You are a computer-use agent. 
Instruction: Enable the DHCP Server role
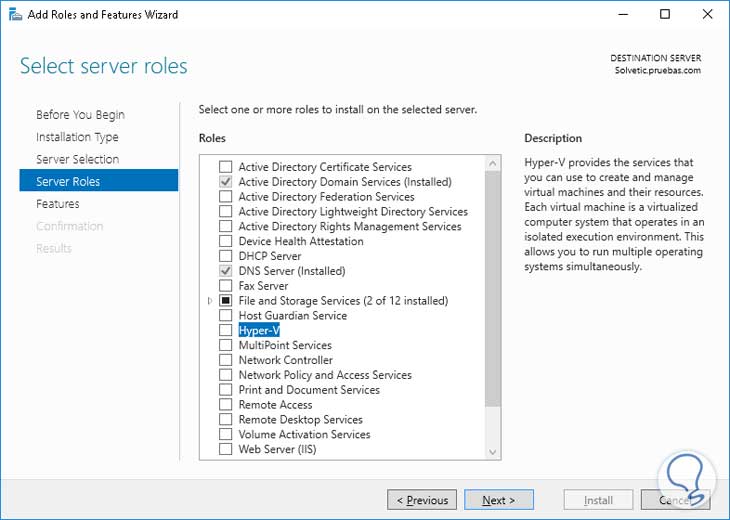(x=226, y=256)
